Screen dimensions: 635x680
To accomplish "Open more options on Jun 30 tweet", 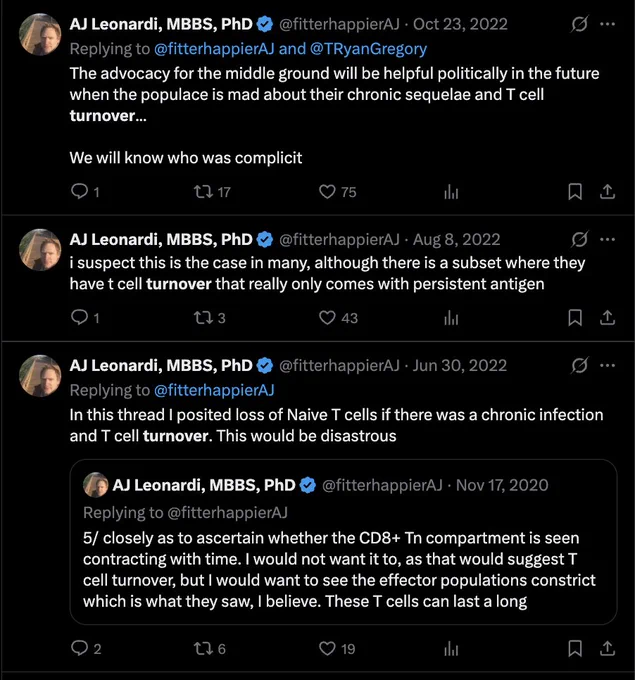I will click(607, 365).
